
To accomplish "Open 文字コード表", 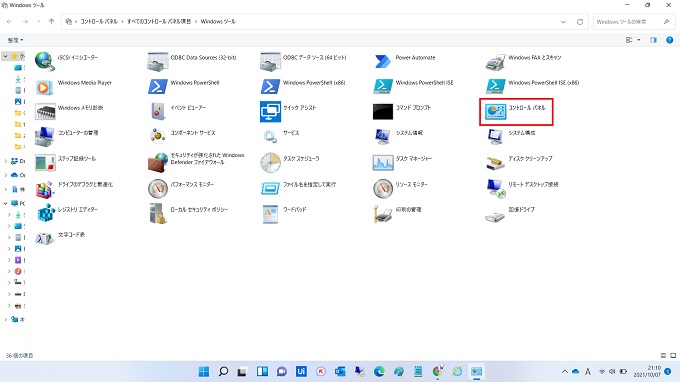I will [x=61, y=238].
